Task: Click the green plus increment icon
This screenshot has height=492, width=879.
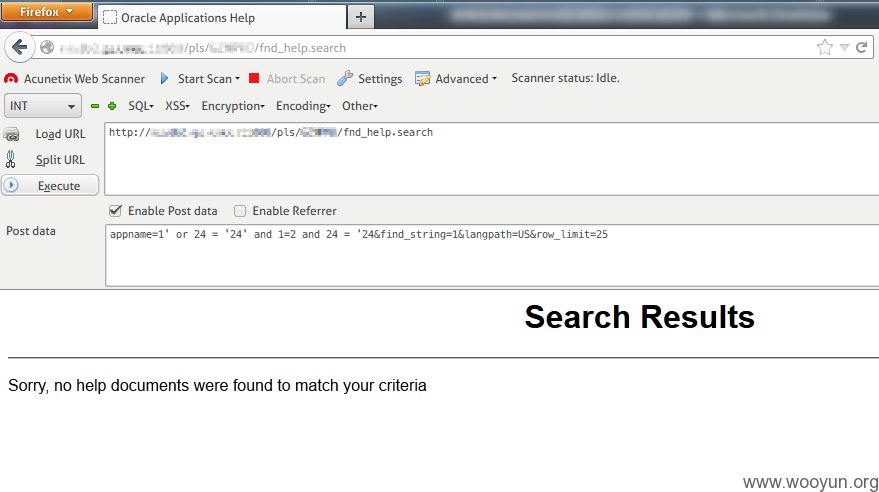Action: tap(112, 106)
